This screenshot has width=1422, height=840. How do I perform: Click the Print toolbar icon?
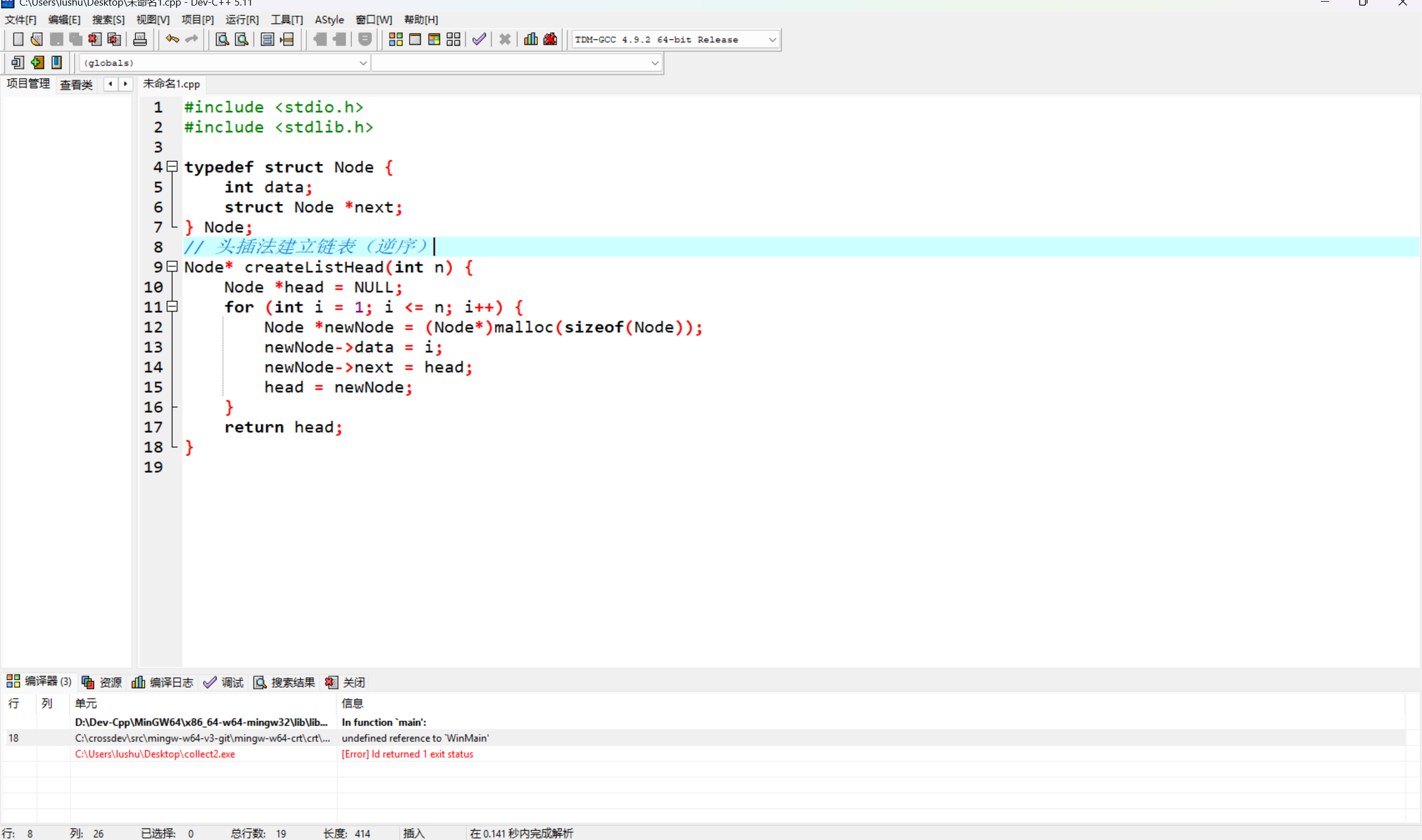140,39
